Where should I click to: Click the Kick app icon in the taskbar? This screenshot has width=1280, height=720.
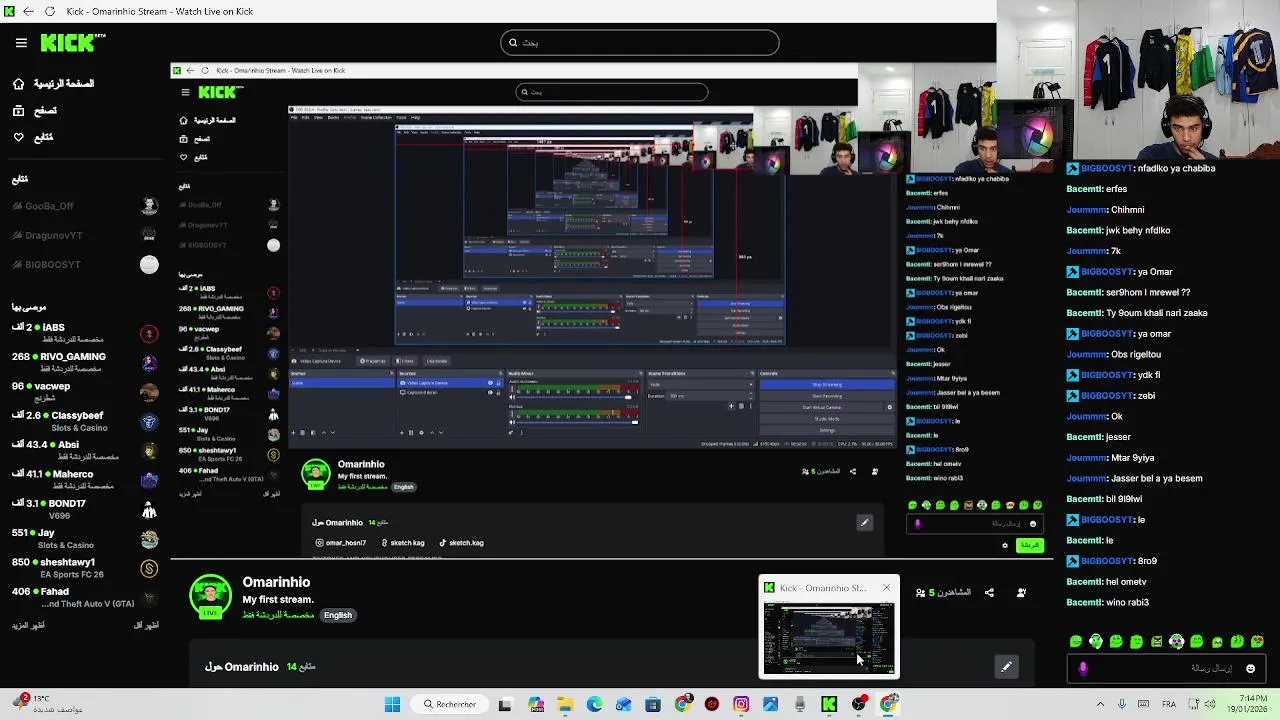[x=829, y=704]
